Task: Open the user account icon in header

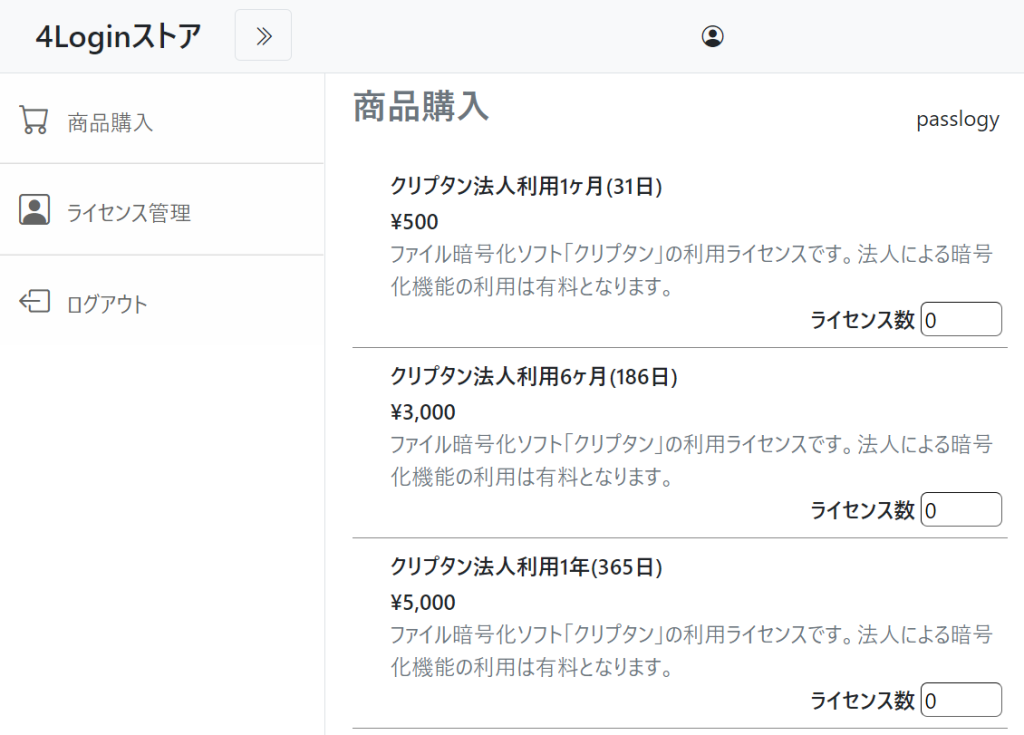Action: click(712, 36)
